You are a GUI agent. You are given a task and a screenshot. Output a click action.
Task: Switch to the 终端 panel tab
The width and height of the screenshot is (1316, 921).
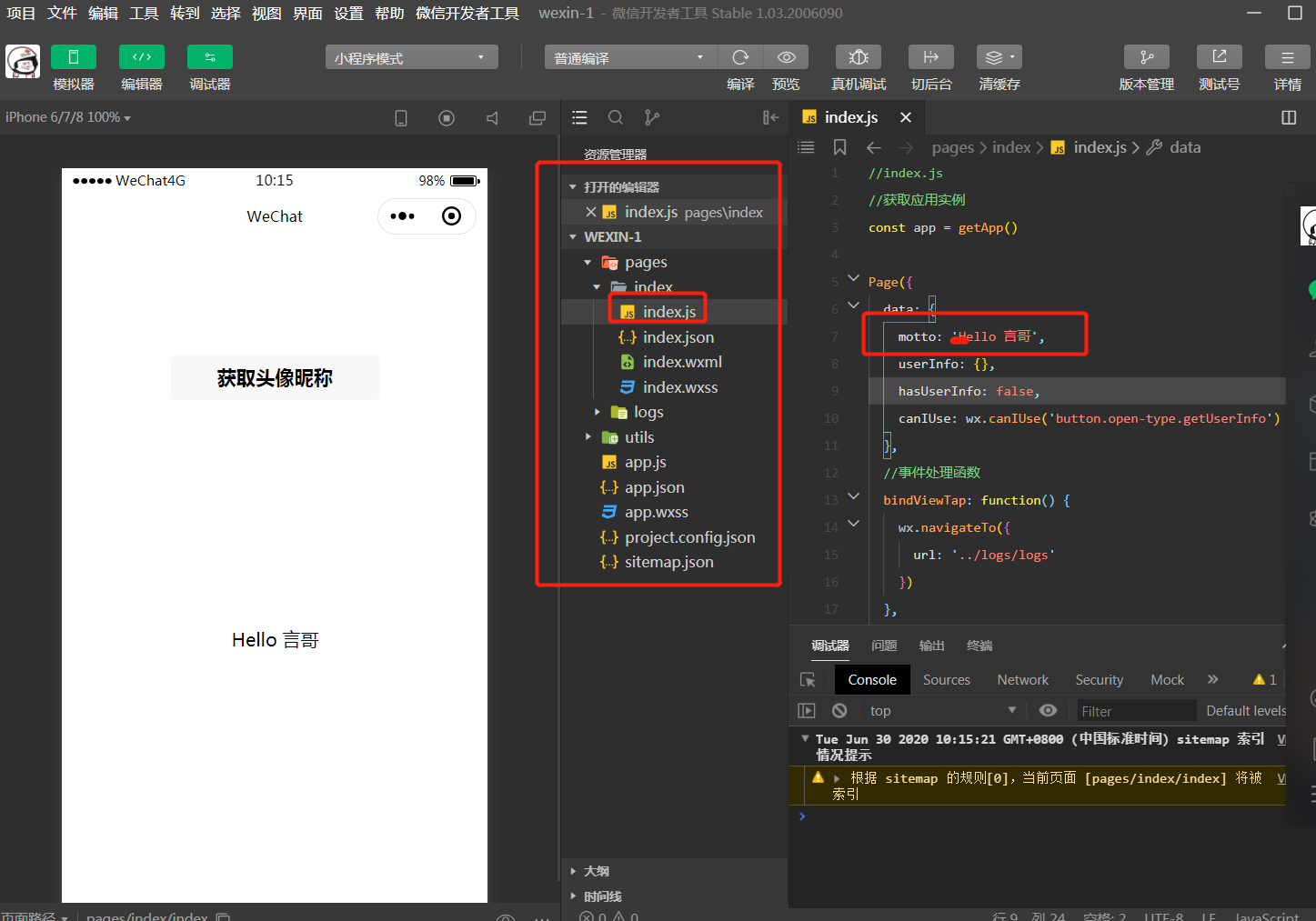click(x=979, y=646)
